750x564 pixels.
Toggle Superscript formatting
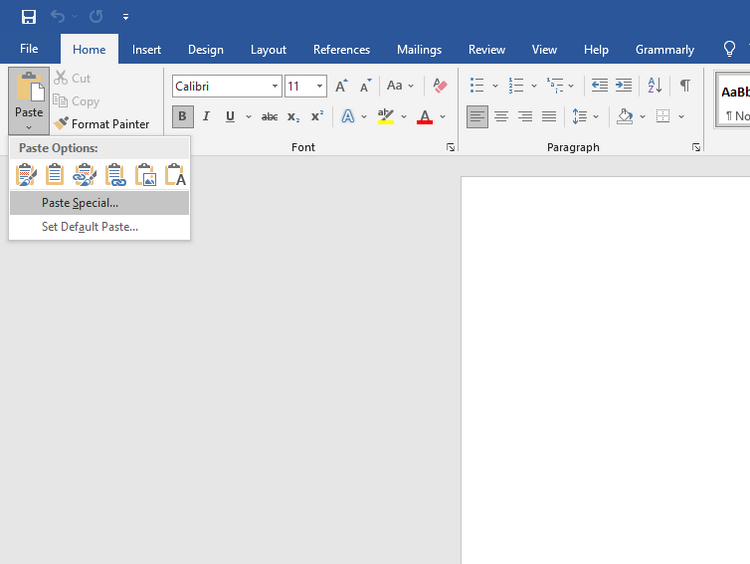317,116
